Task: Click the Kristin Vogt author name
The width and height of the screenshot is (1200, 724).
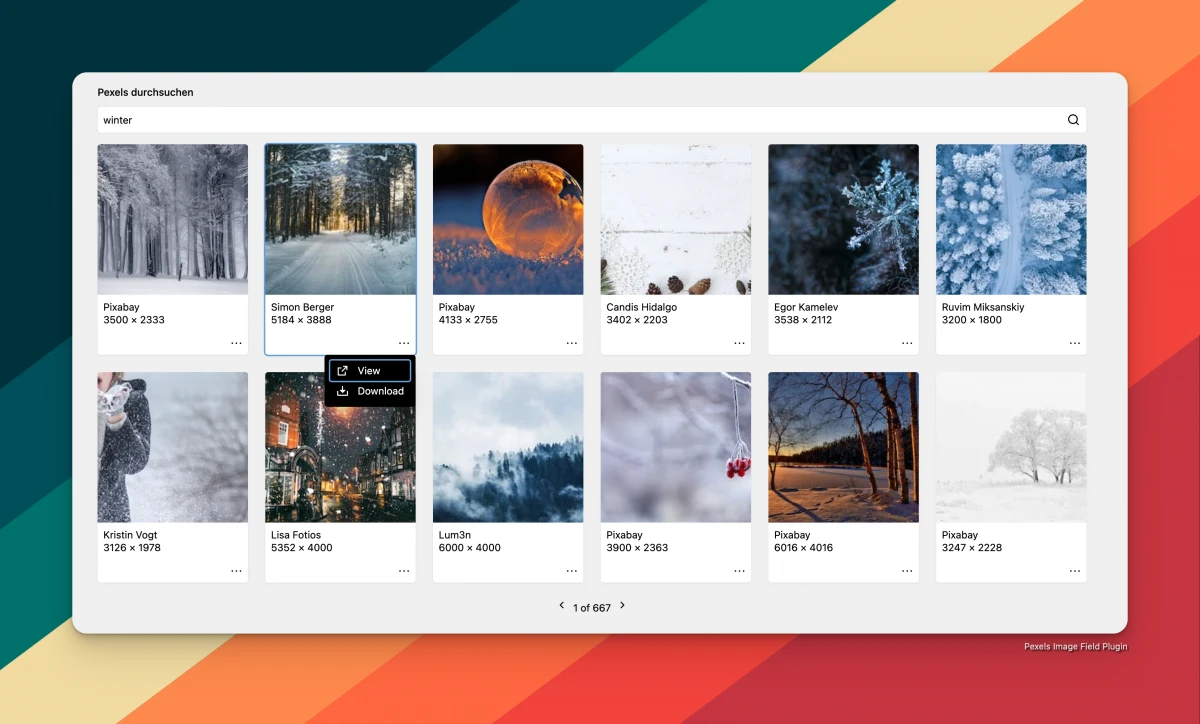Action: pyautogui.click(x=132, y=535)
